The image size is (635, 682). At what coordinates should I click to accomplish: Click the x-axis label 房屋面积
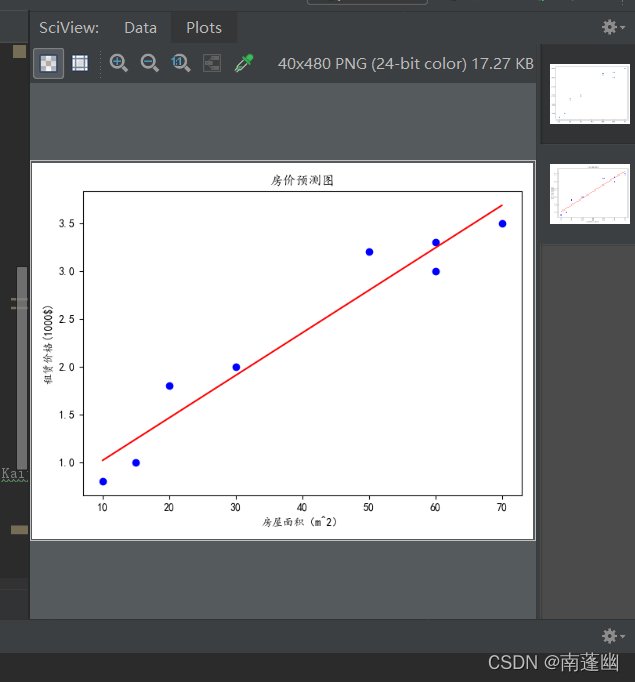[300, 522]
